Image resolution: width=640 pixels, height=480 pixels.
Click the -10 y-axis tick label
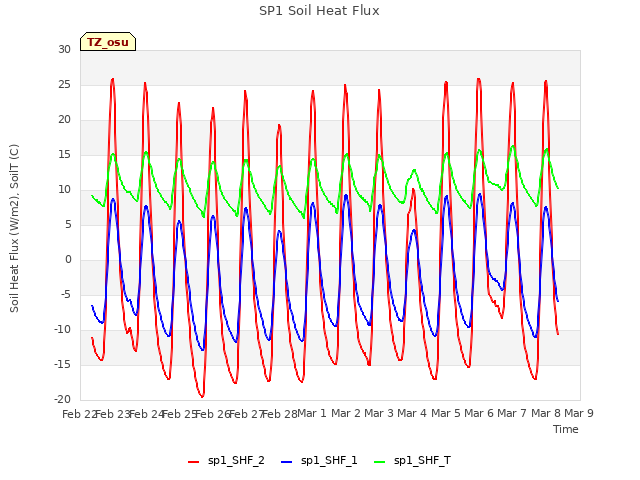63,329
